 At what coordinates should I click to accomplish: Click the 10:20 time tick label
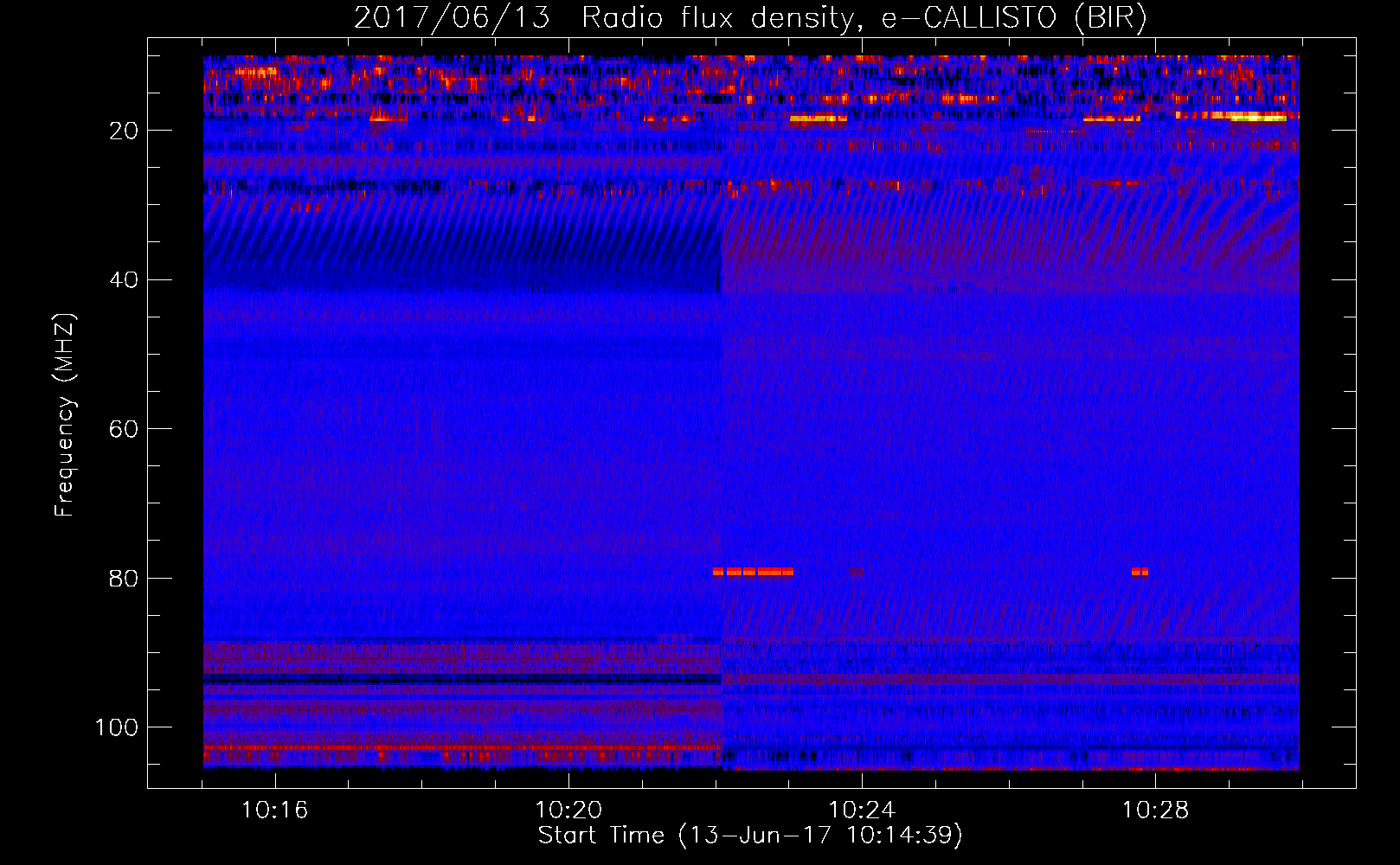pyautogui.click(x=568, y=811)
